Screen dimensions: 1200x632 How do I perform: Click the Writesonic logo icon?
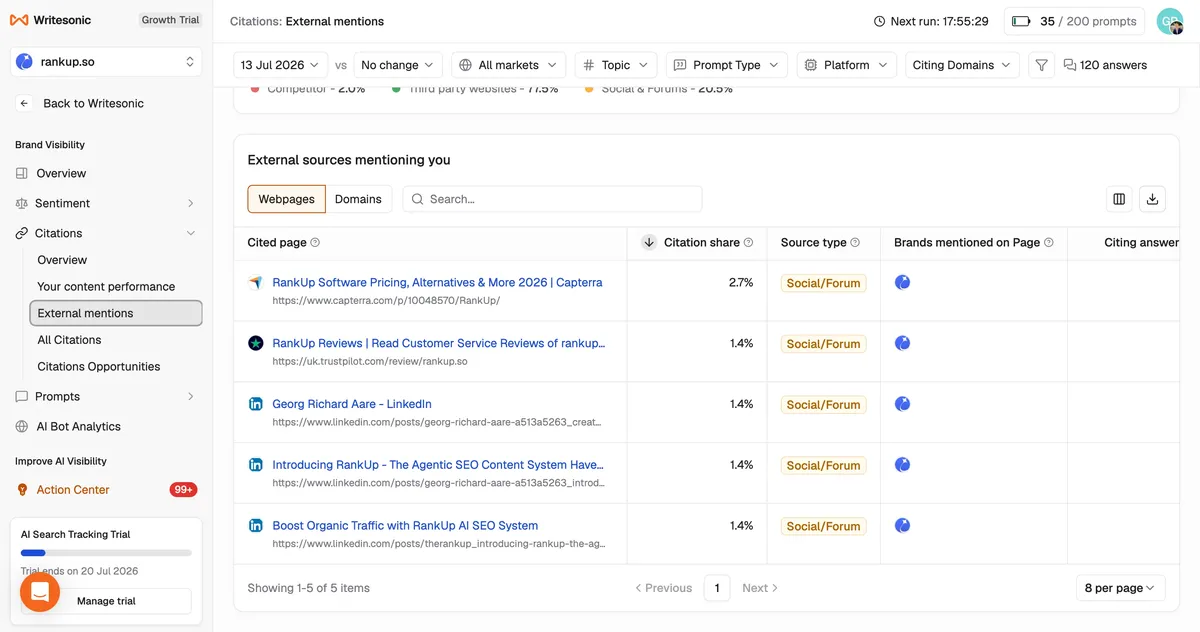pyautogui.click(x=19, y=20)
